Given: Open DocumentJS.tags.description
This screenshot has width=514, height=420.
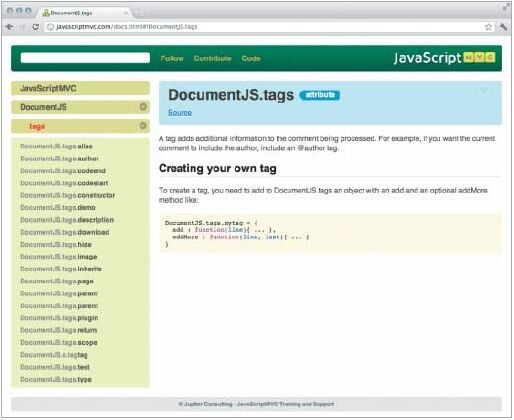Looking at the screenshot, I should [x=67, y=220].
